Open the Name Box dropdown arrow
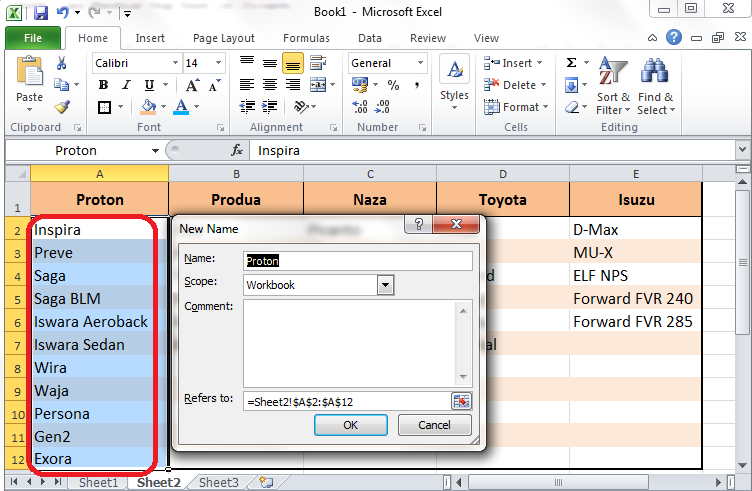This screenshot has width=752, height=491. click(x=155, y=151)
